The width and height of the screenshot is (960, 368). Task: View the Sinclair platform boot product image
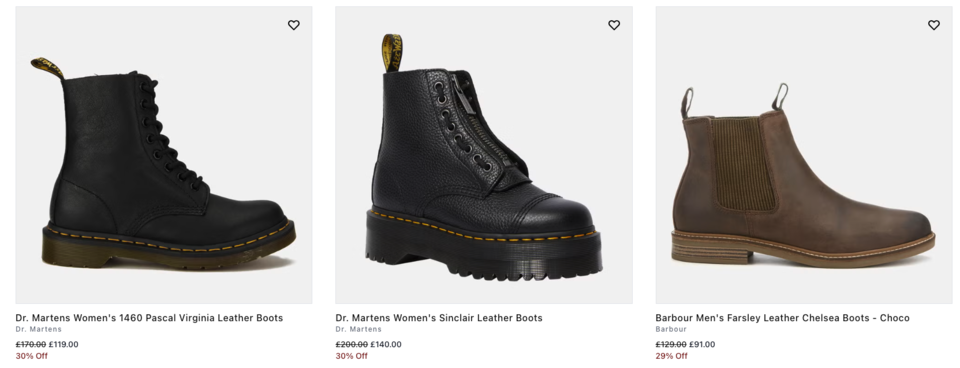[484, 155]
